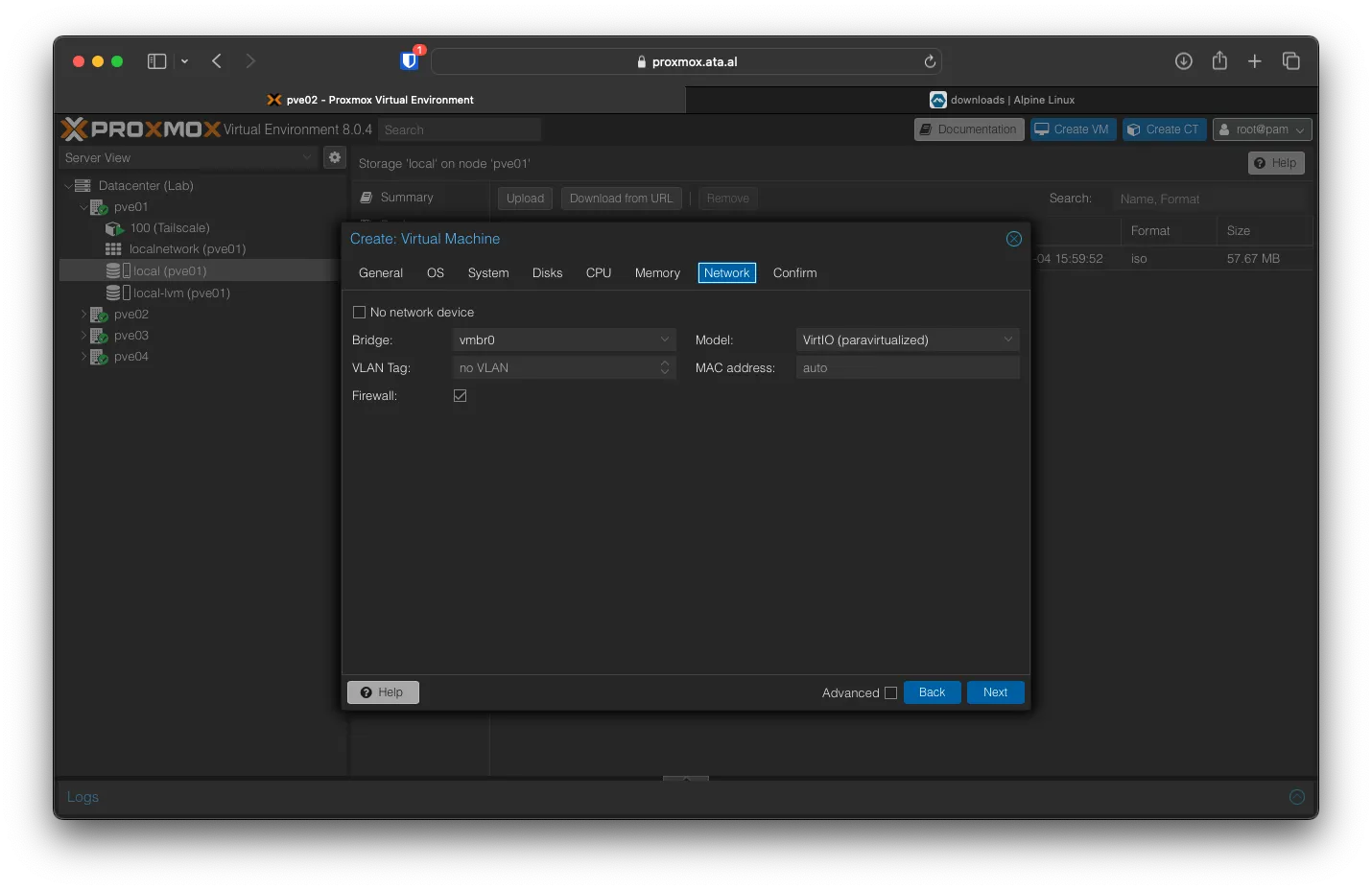
Task: Click the Format column header
Action: coord(1169,230)
